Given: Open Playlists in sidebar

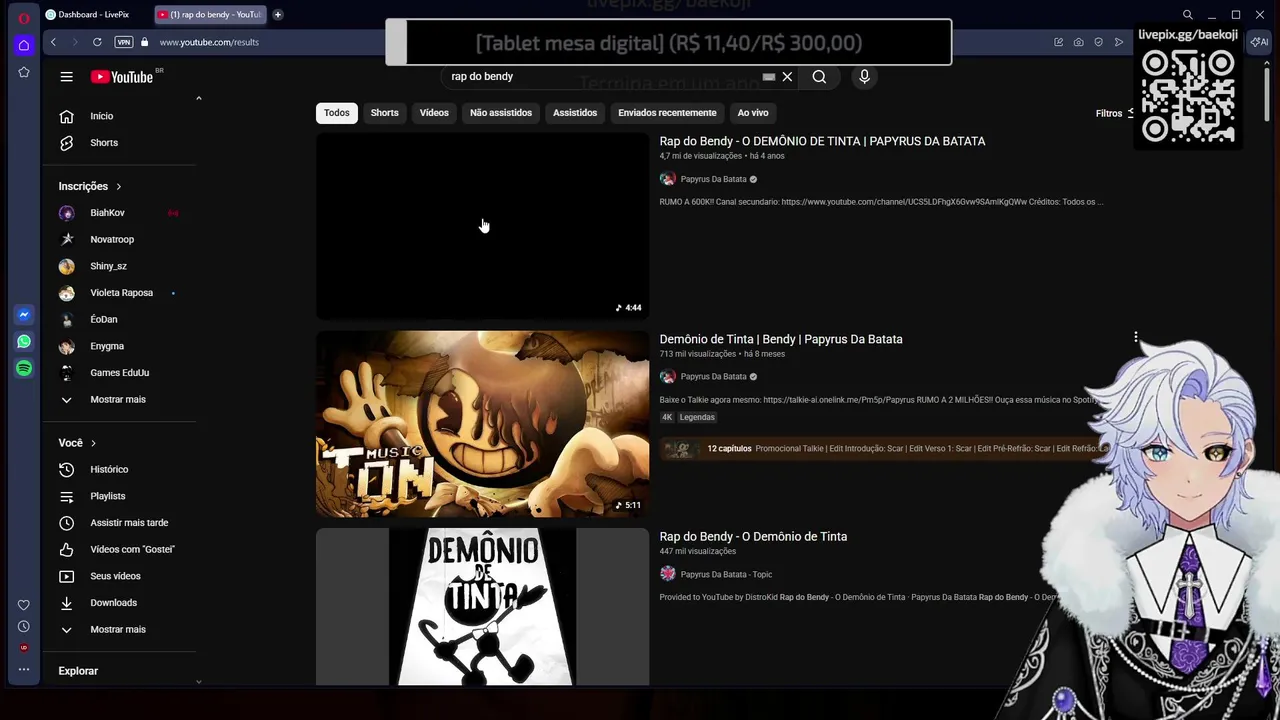Looking at the screenshot, I should [120, 496].
